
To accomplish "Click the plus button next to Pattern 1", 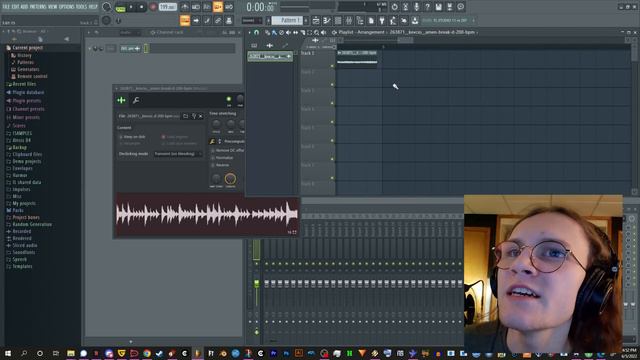I will click(x=306, y=20).
